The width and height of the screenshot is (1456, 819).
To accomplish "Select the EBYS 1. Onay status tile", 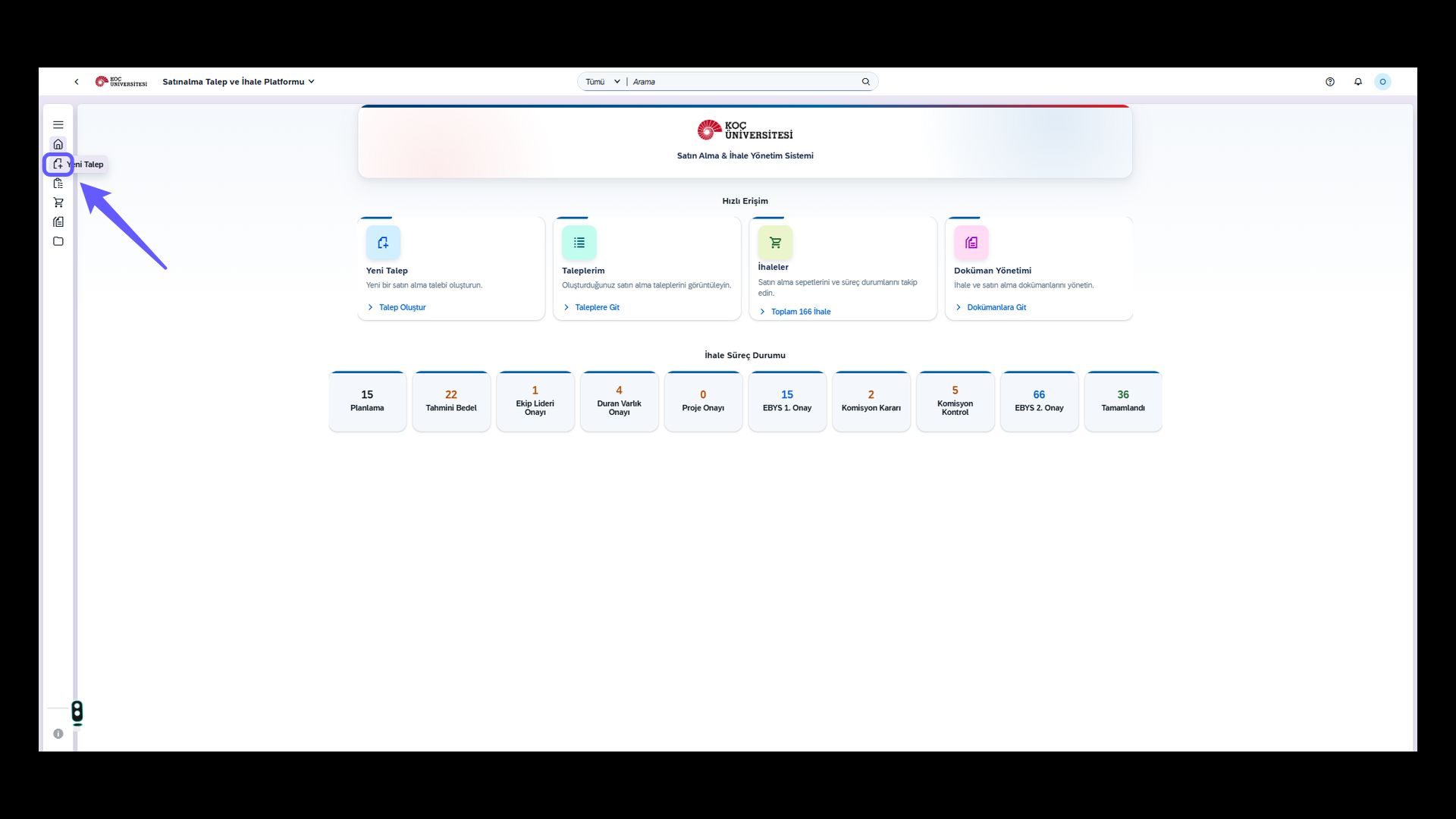I will point(787,401).
